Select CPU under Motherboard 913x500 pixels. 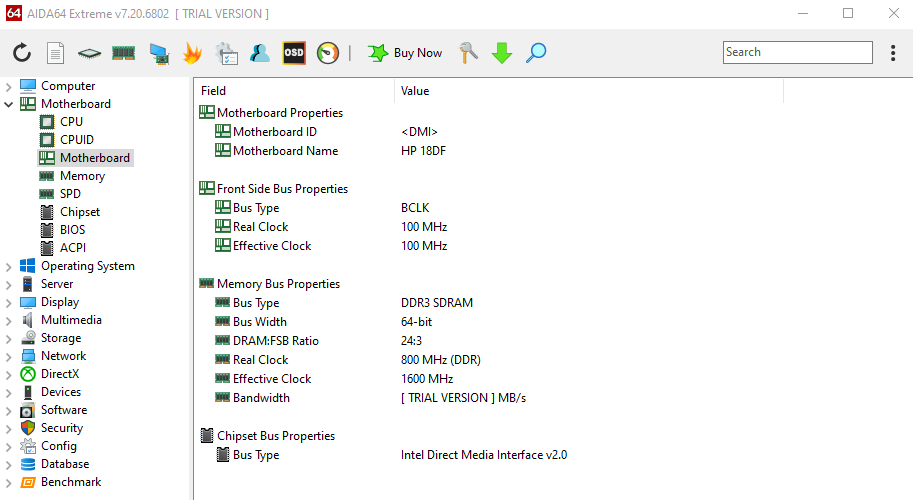click(x=71, y=122)
